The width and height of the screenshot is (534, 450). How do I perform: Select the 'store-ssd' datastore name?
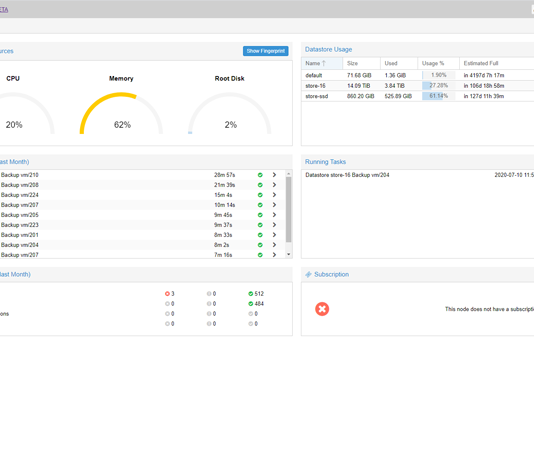click(x=317, y=96)
